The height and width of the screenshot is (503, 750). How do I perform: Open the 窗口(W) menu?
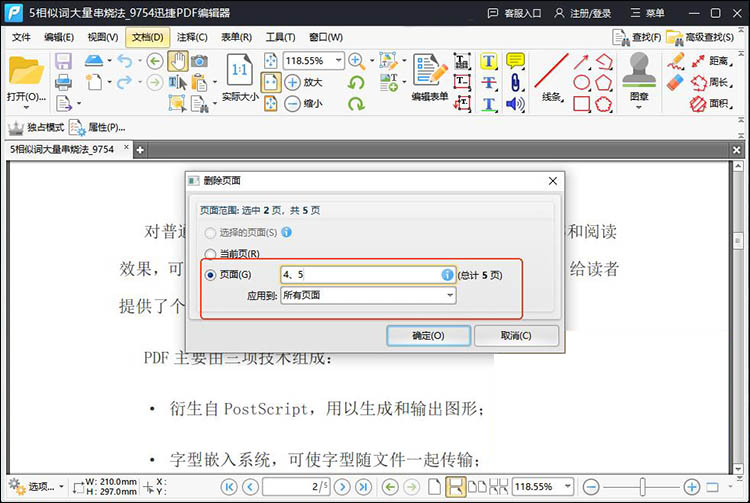coord(326,37)
